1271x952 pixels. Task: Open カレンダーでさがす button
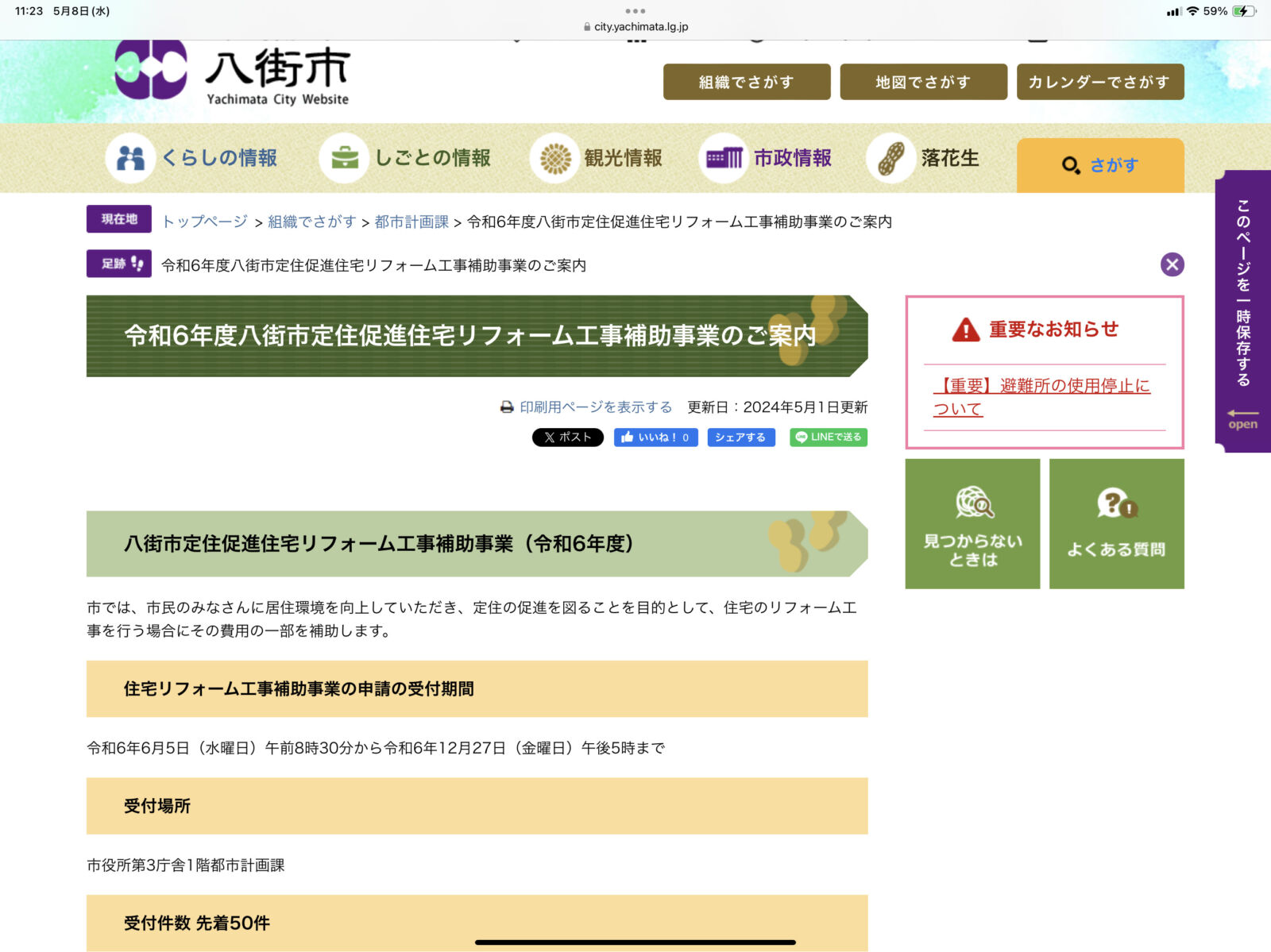pos(1099,82)
